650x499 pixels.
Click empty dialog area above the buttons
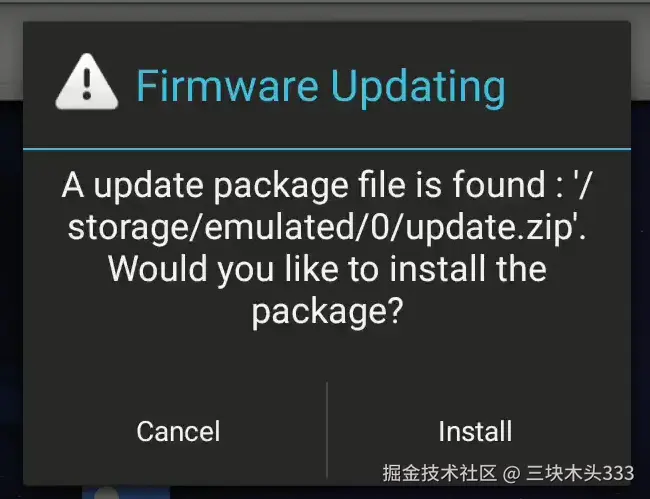pyautogui.click(x=327, y=356)
